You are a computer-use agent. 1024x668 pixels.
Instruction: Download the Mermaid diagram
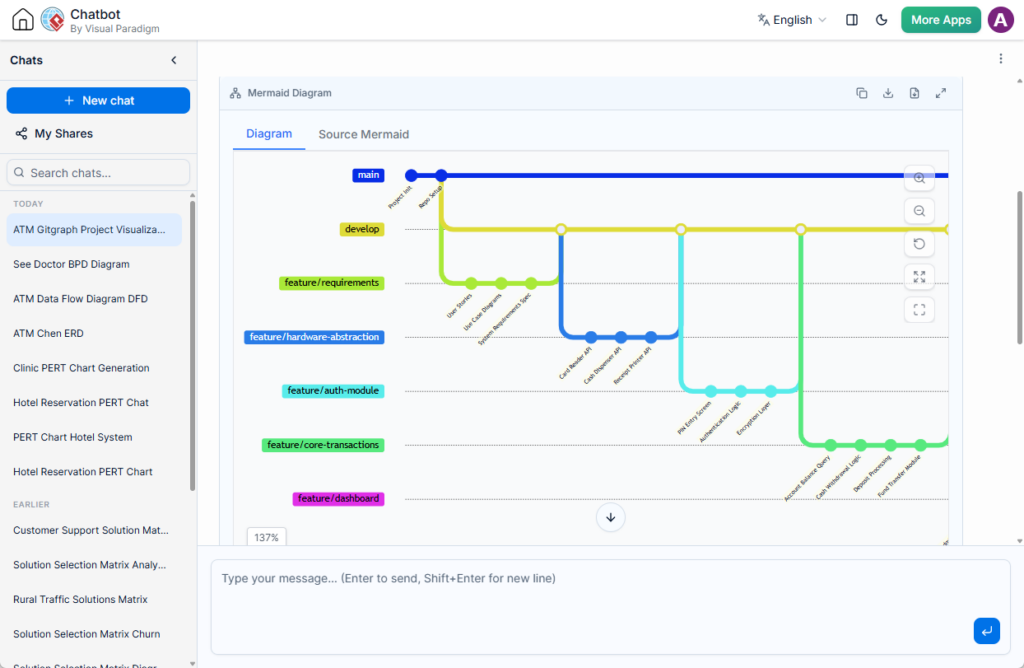(x=888, y=93)
